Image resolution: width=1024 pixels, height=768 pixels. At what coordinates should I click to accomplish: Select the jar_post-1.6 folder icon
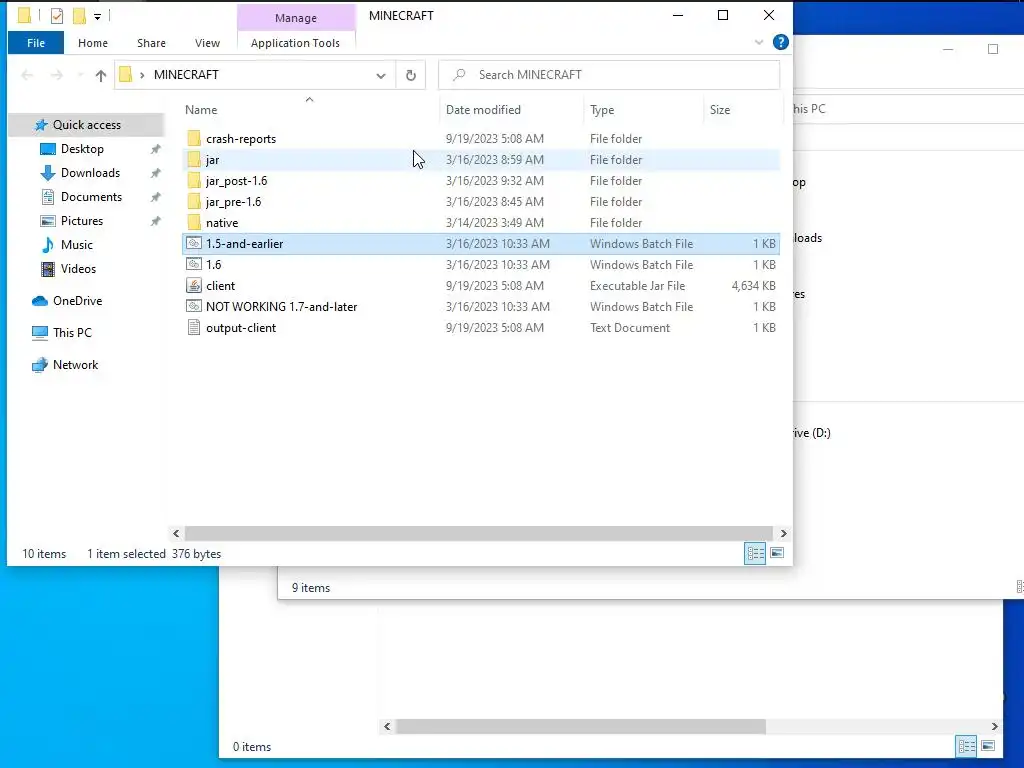194,180
